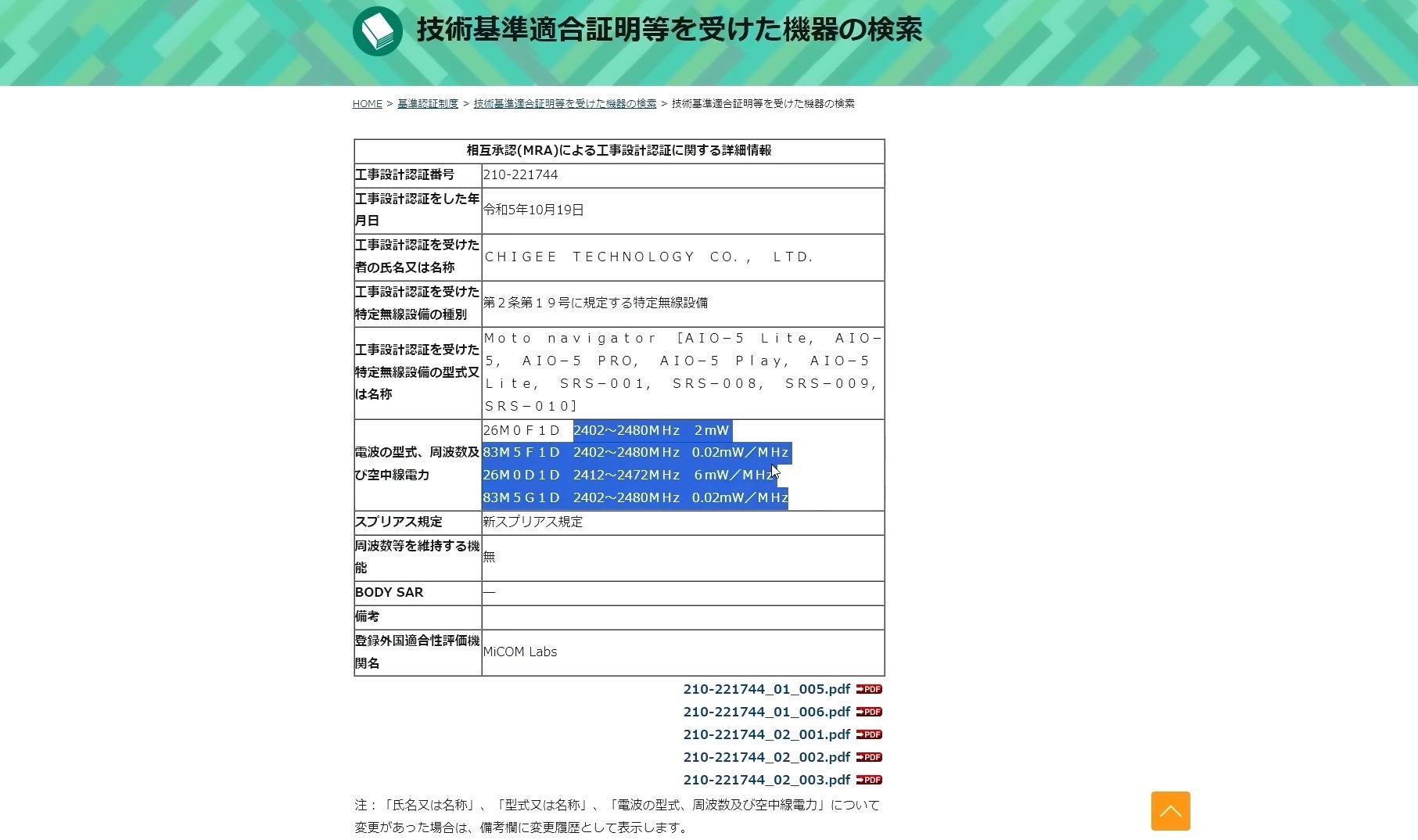1418x840 pixels.
Task: Open the HOME breadcrumb link
Action: pos(367,103)
